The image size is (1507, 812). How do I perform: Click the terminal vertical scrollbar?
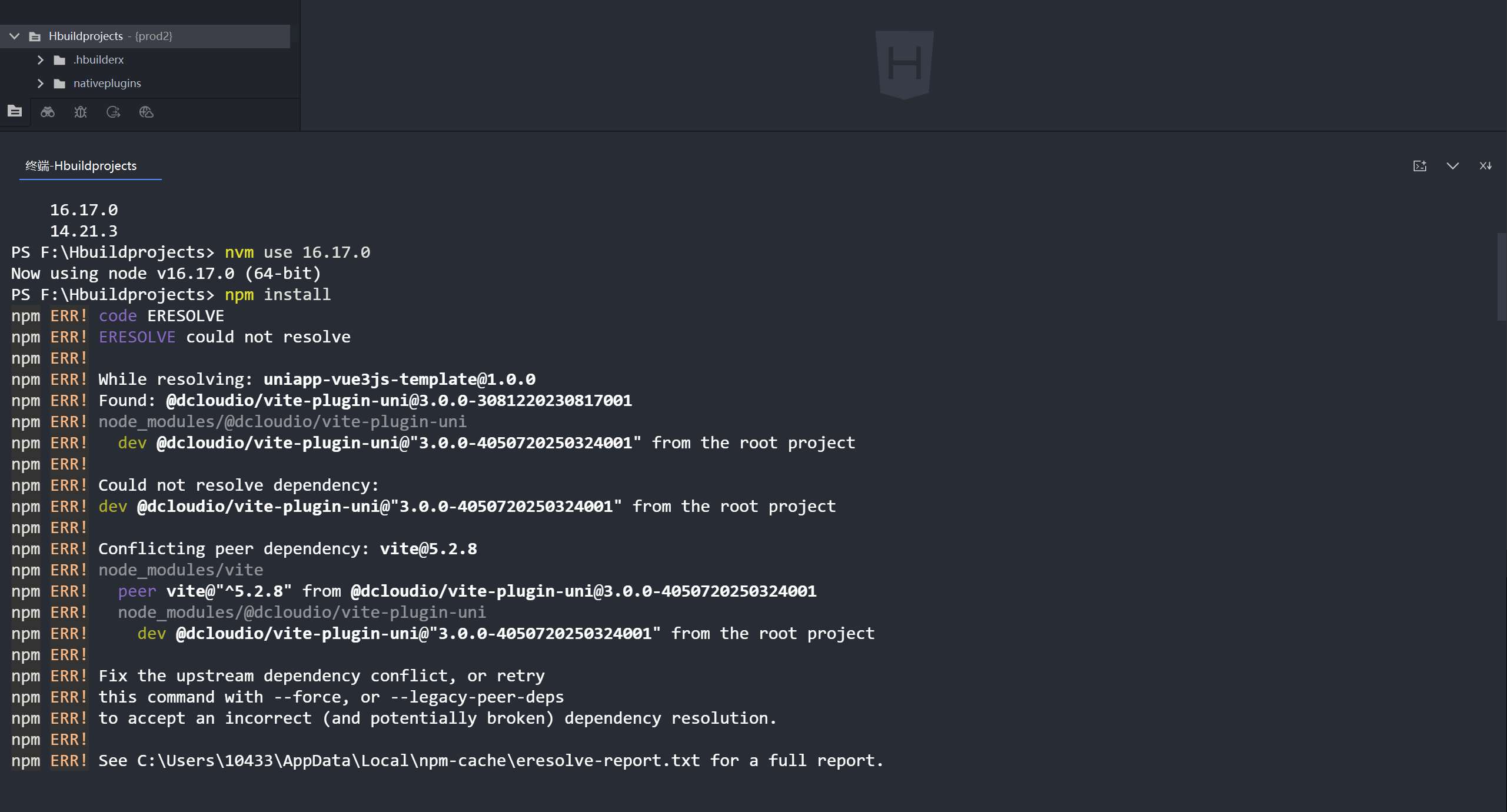pyautogui.click(x=1501, y=277)
